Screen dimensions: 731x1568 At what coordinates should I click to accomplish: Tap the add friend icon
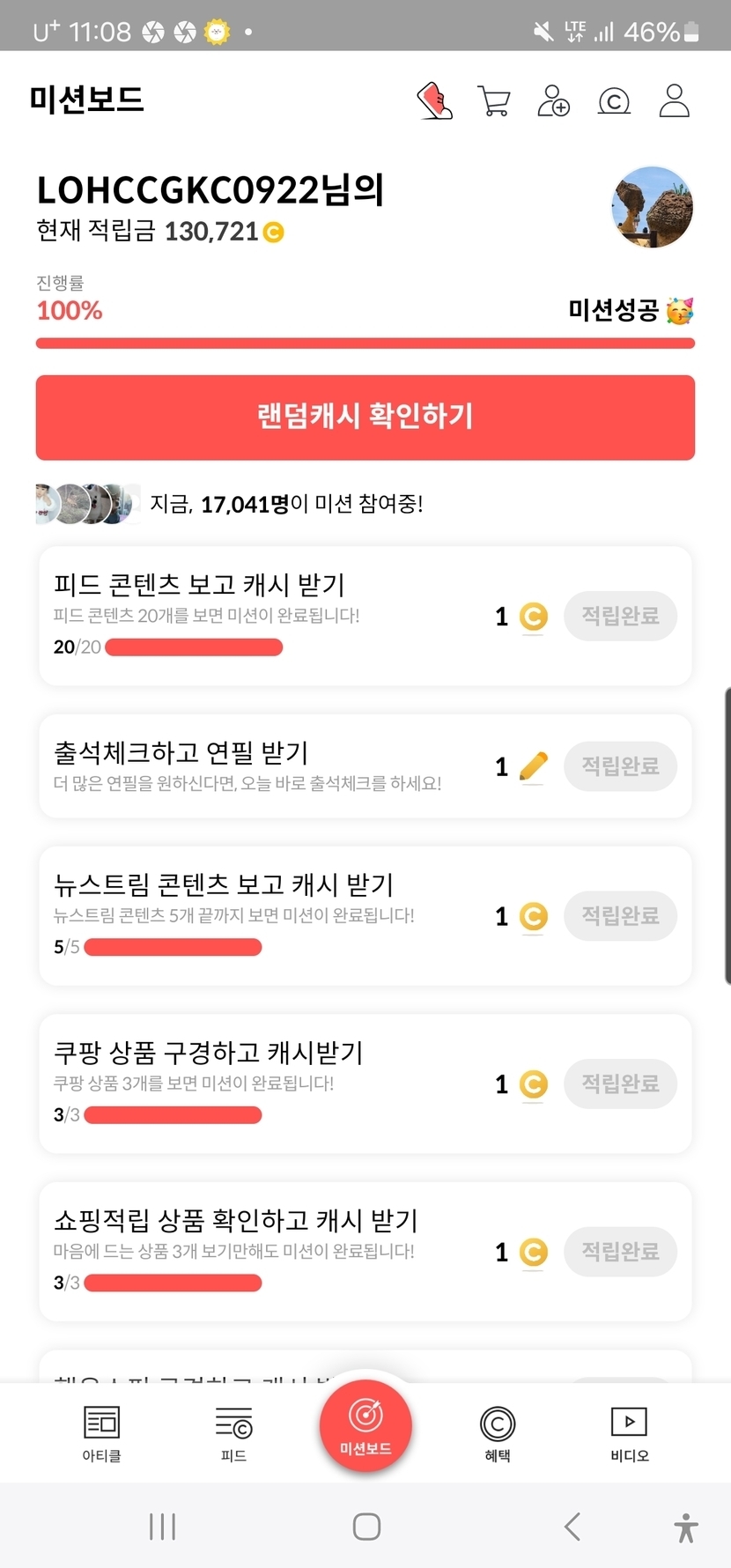(x=553, y=101)
